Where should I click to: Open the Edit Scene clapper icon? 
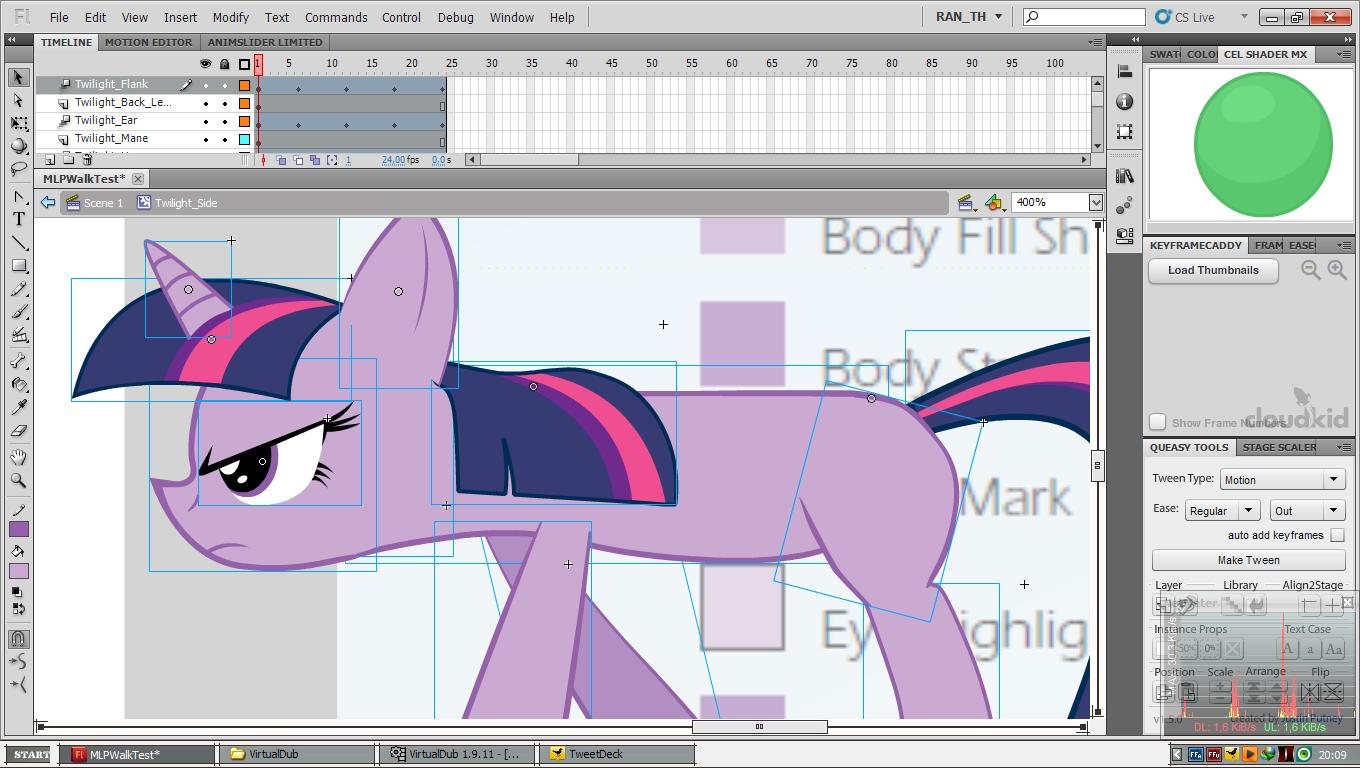click(x=966, y=203)
